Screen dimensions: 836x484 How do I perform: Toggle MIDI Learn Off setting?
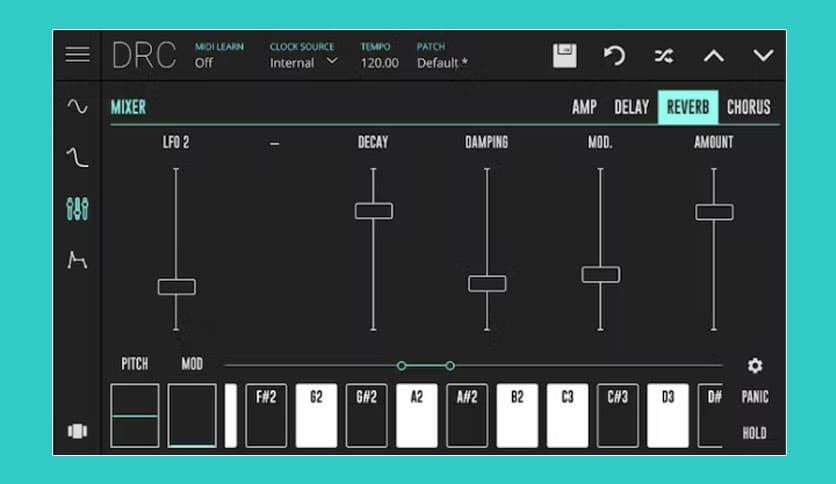(204, 62)
